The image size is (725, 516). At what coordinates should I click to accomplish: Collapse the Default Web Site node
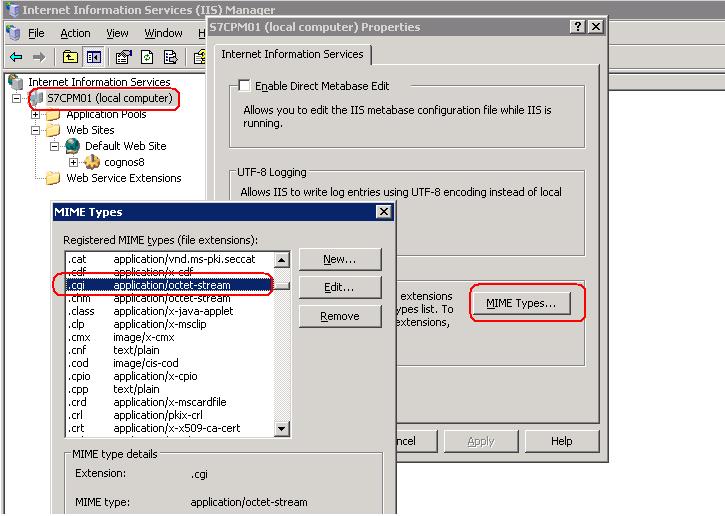click(x=55, y=146)
